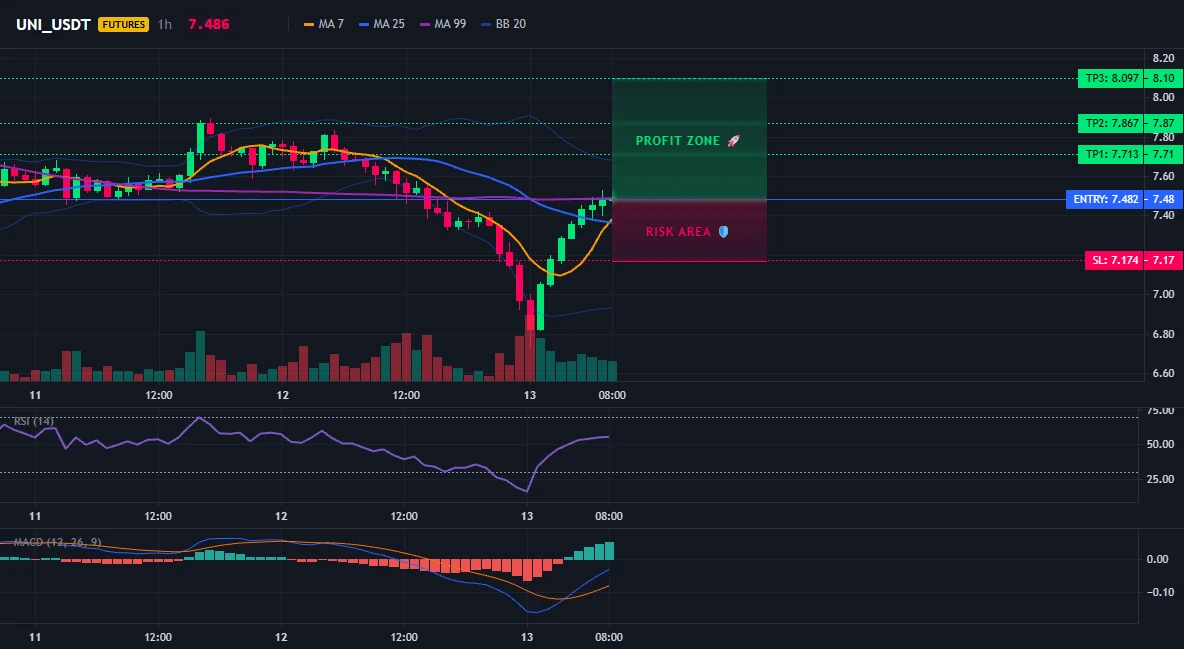Click the 25.00 RSI axis value
Image resolution: width=1184 pixels, height=649 pixels.
[x=1161, y=479]
